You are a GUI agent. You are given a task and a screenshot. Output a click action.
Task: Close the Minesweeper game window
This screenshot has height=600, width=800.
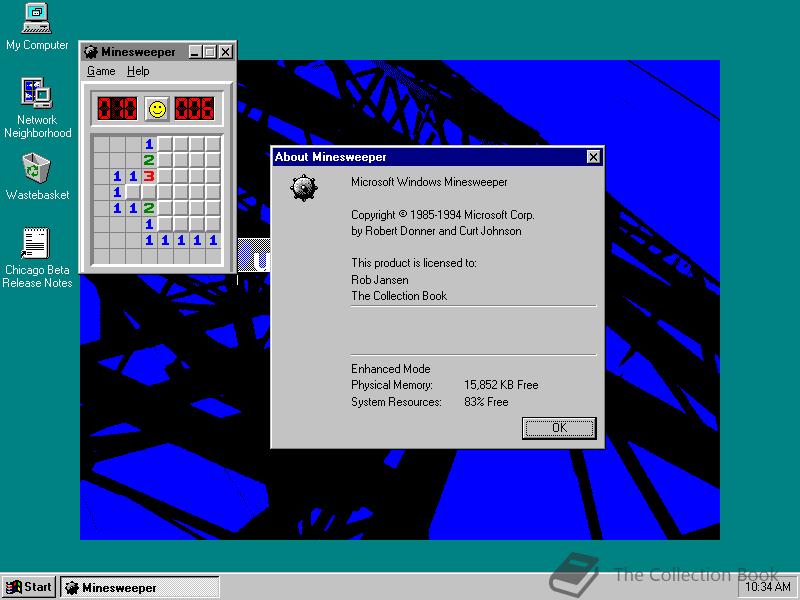tap(226, 52)
